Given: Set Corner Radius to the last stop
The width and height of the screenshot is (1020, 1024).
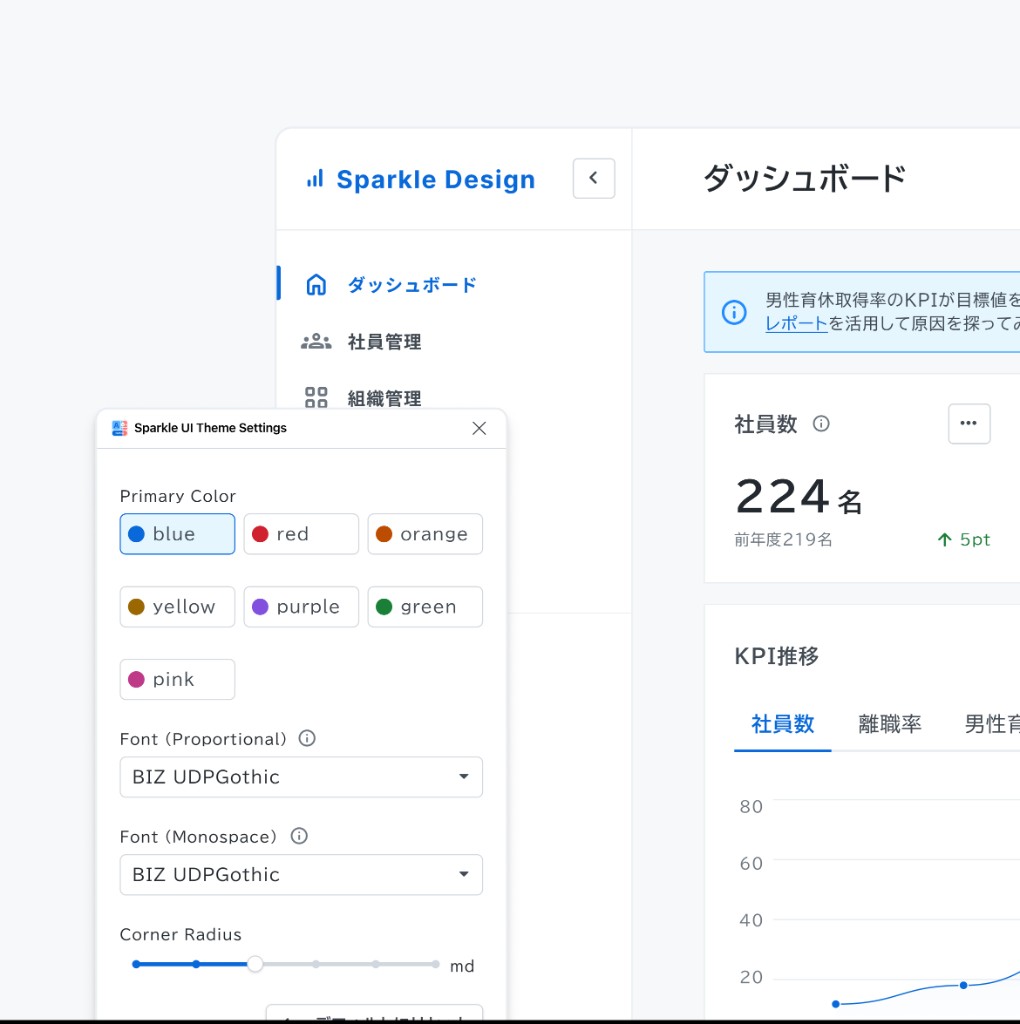Looking at the screenshot, I should coord(436,964).
